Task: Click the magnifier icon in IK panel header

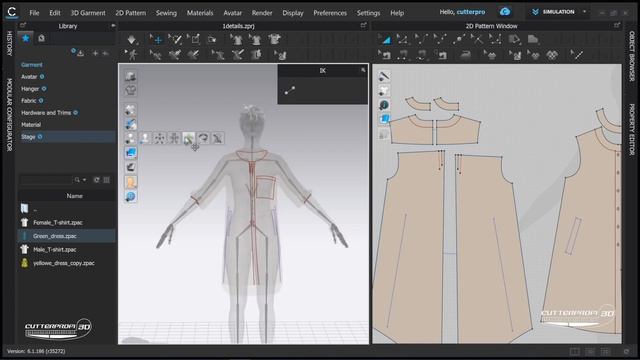Action: [363, 70]
